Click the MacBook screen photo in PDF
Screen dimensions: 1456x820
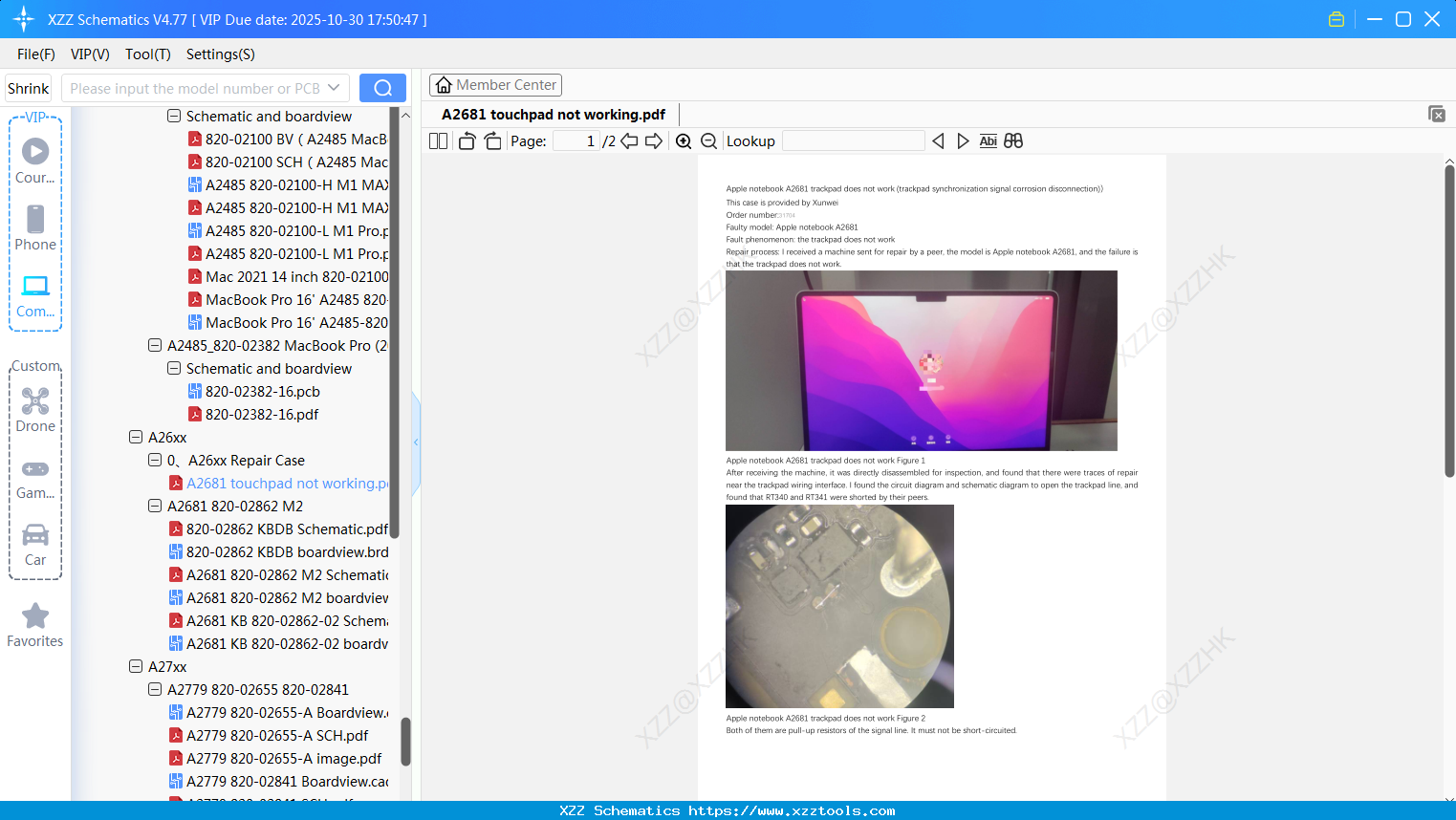point(922,360)
